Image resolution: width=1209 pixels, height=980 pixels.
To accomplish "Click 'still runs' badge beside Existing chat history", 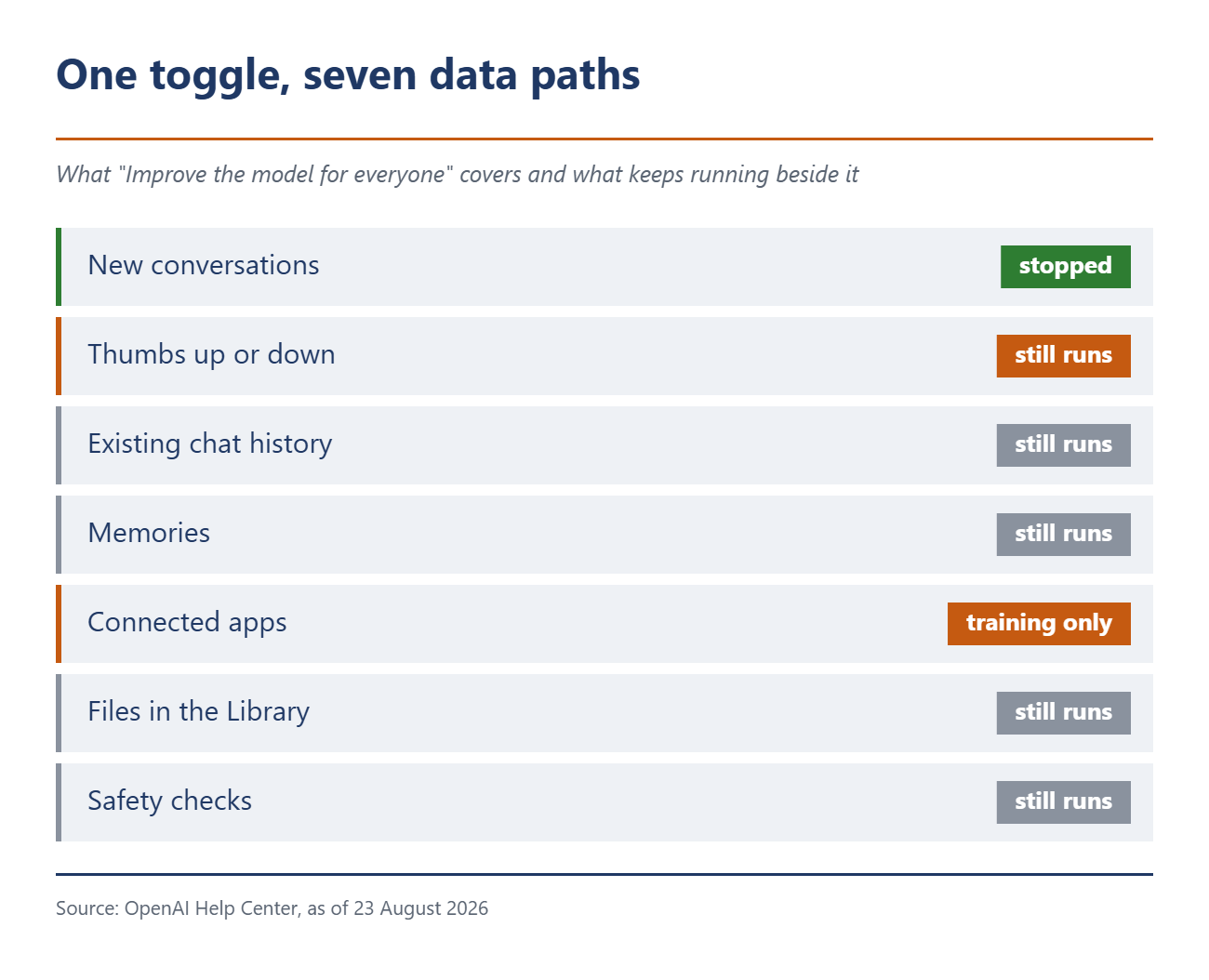I will 1063,445.
